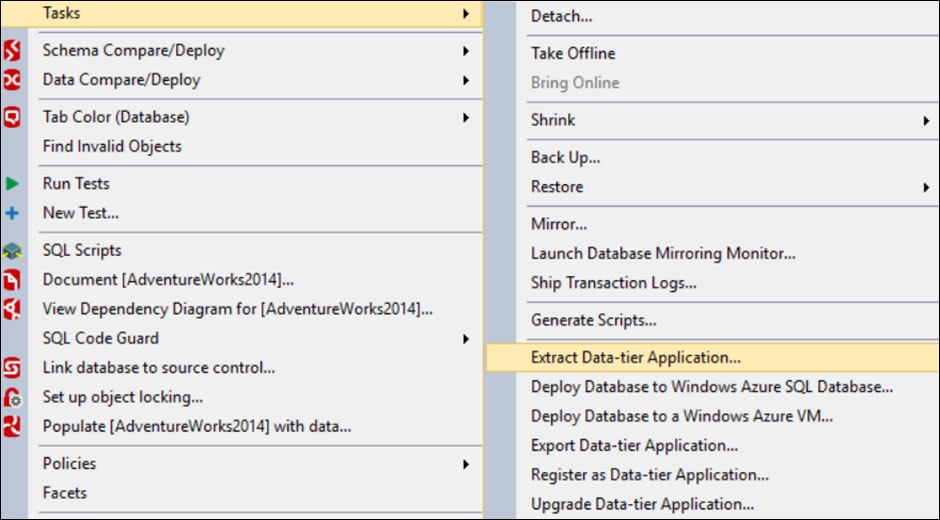
Task: Click the View Dependency Diagram icon
Action: (x=12, y=309)
